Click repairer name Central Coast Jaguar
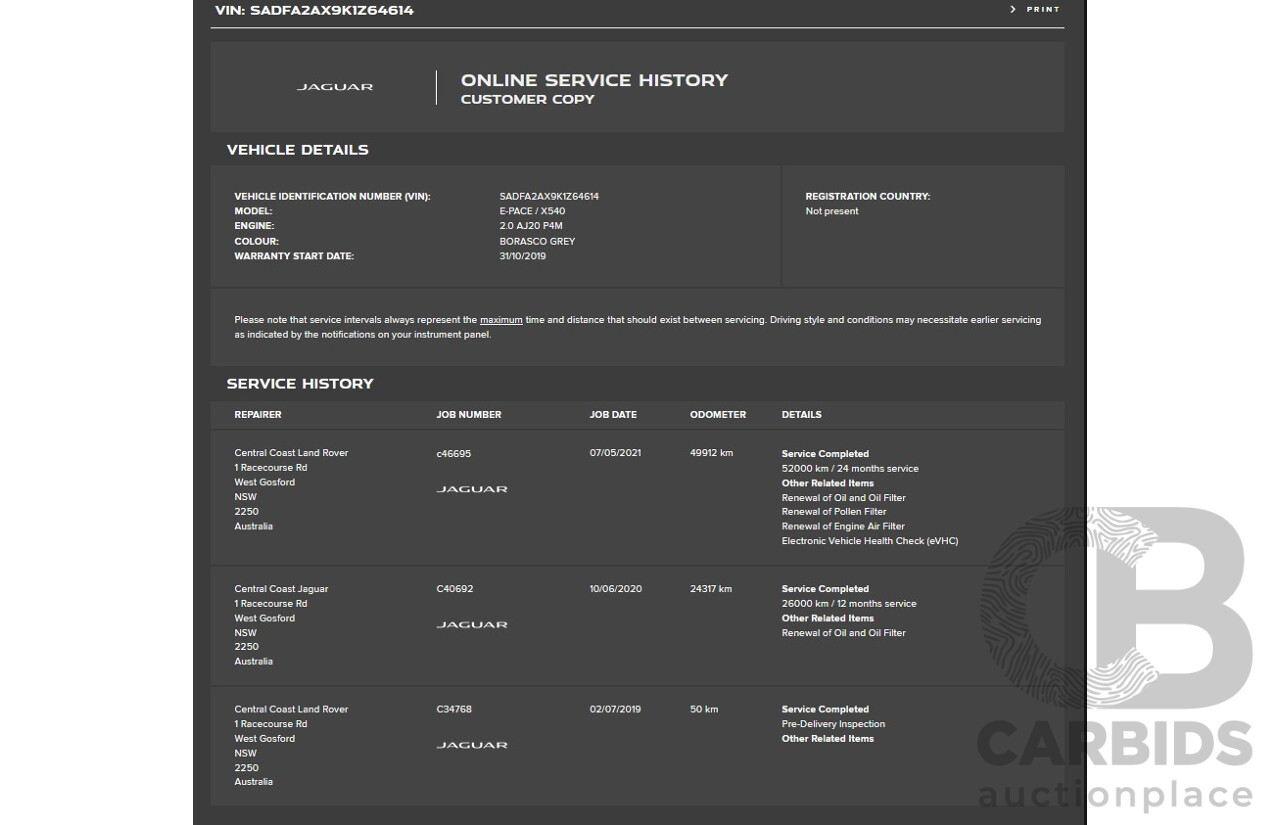 click(x=281, y=589)
